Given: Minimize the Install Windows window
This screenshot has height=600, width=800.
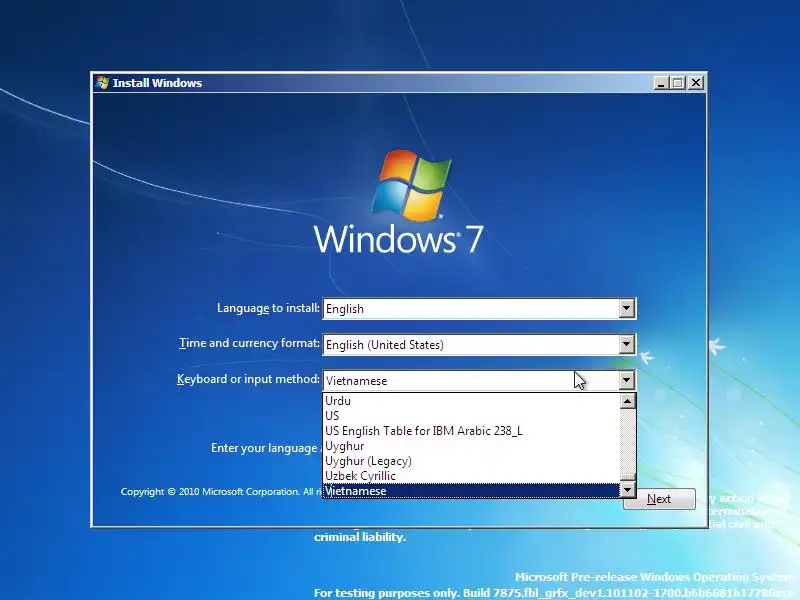Looking at the screenshot, I should [661, 83].
